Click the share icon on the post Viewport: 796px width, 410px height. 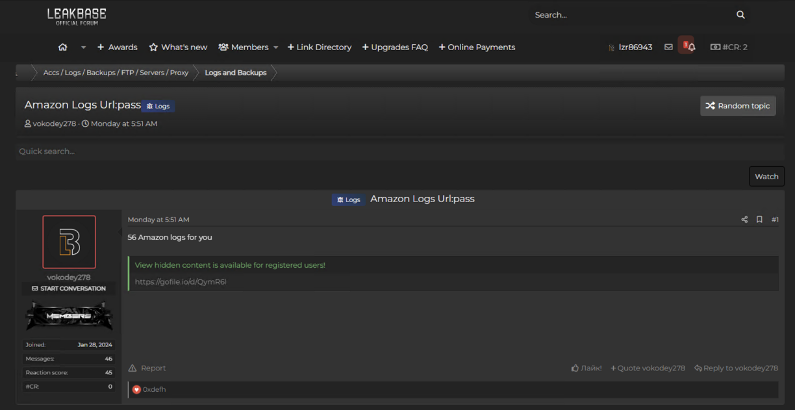(744, 219)
